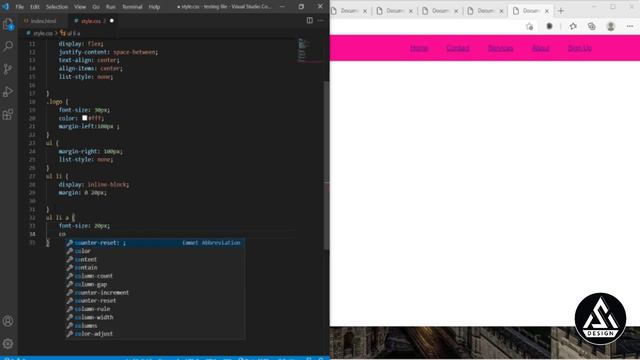Click the Sign Up link in navbar
Viewport: 640px width, 360px height.
pos(580,48)
